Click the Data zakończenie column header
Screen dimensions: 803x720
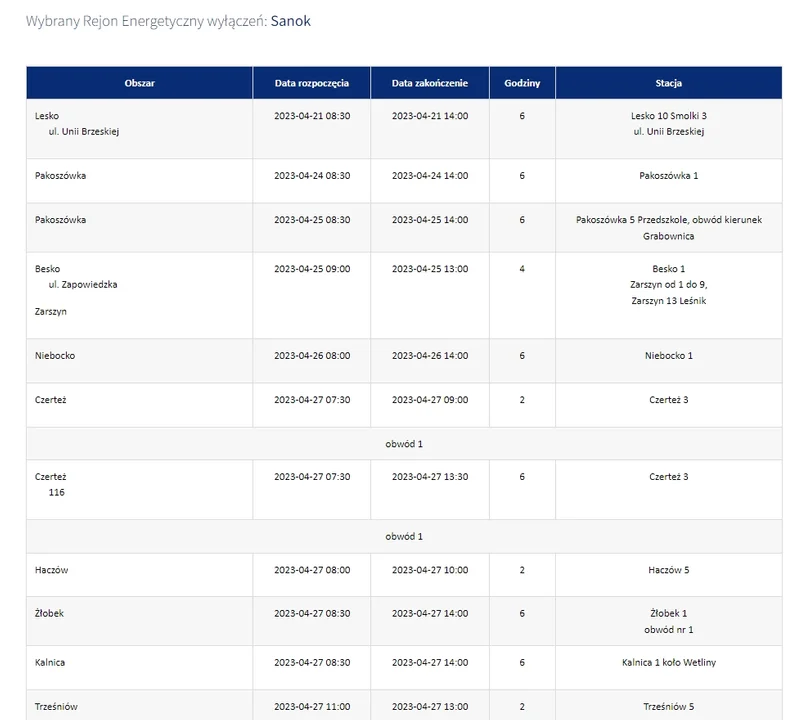430,83
